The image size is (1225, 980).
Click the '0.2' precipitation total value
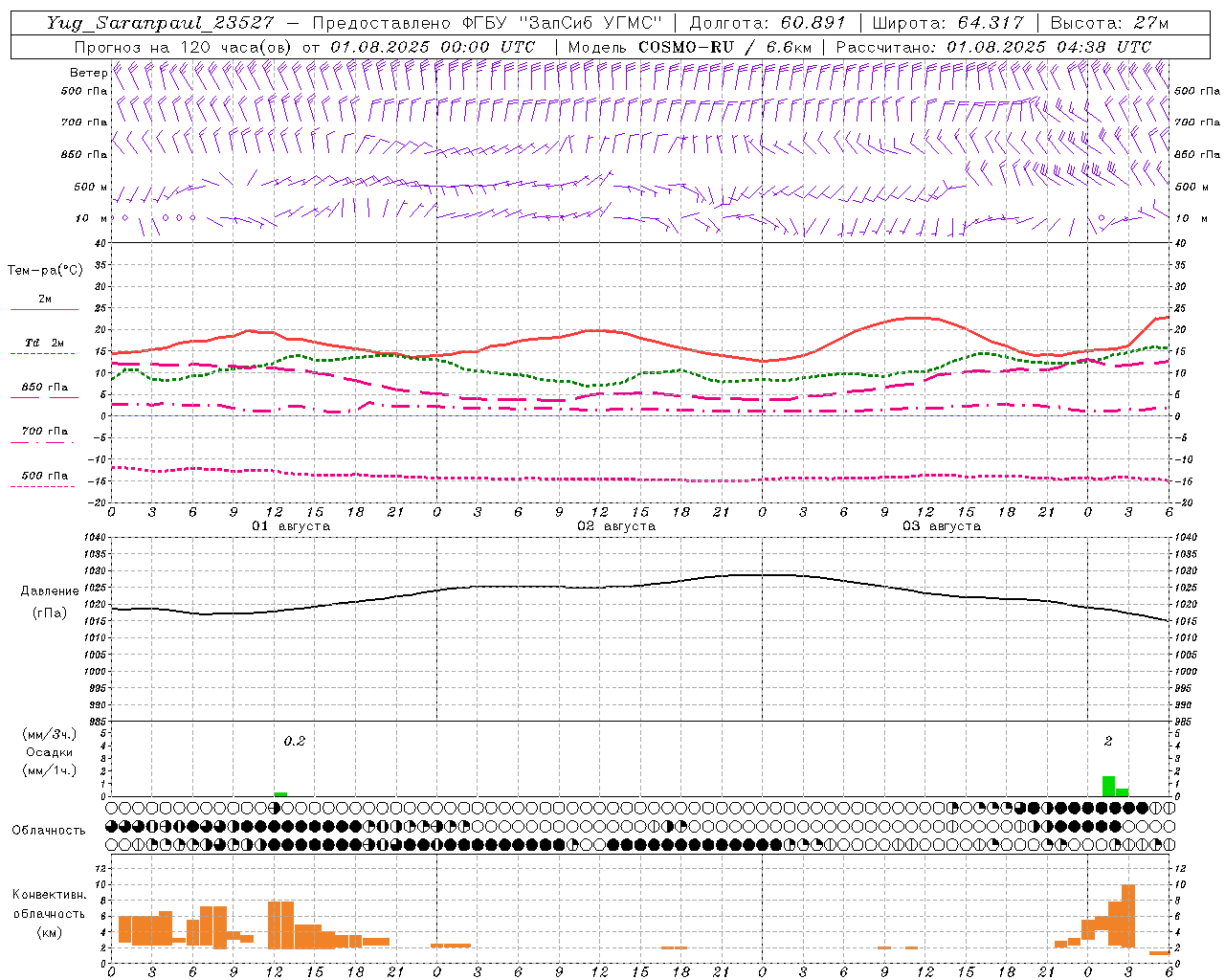point(294,742)
